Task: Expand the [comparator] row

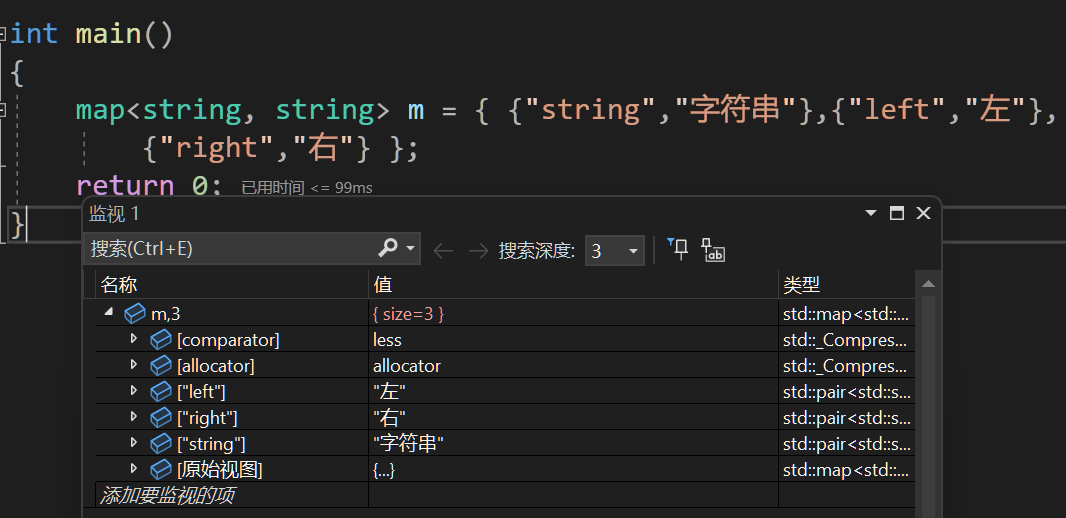Action: pos(134,339)
